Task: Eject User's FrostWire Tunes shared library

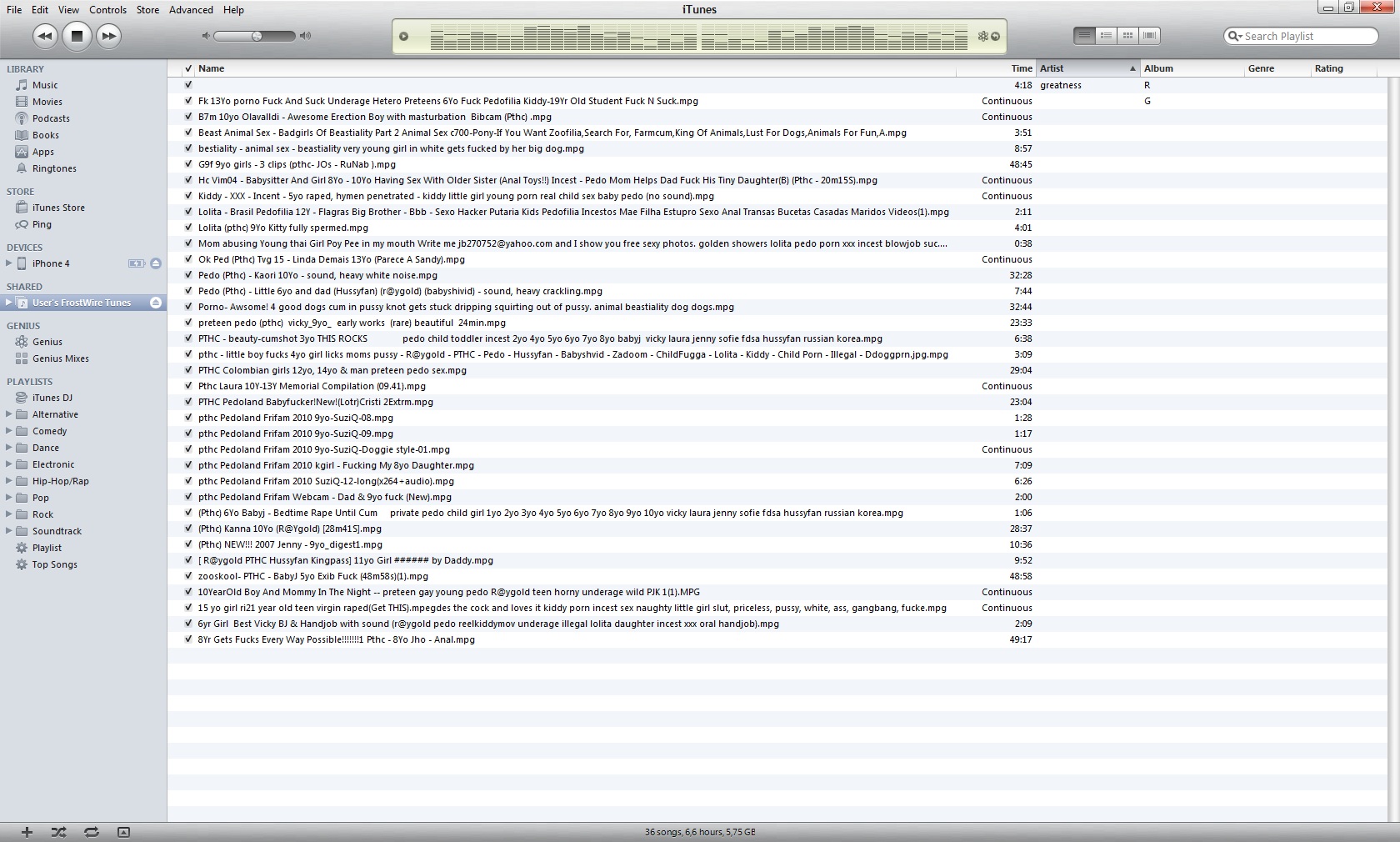Action: click(156, 303)
